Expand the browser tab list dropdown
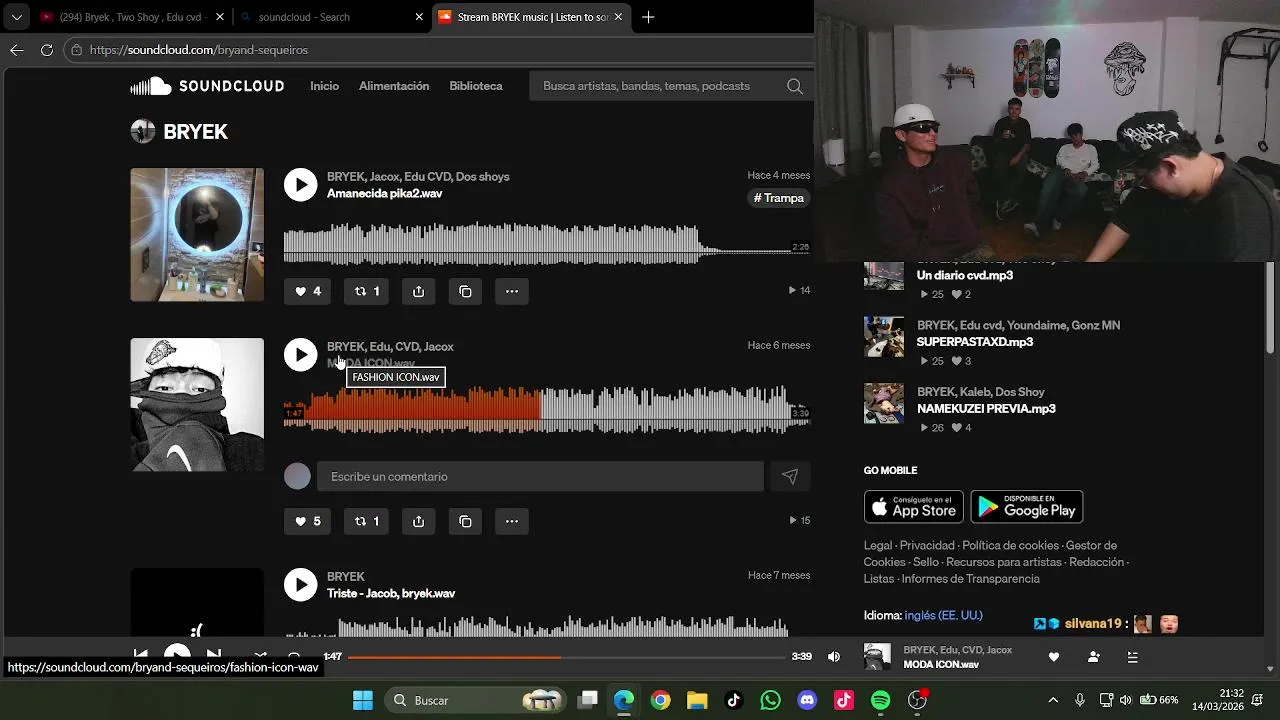Viewport: 1280px width, 720px height. (16, 17)
